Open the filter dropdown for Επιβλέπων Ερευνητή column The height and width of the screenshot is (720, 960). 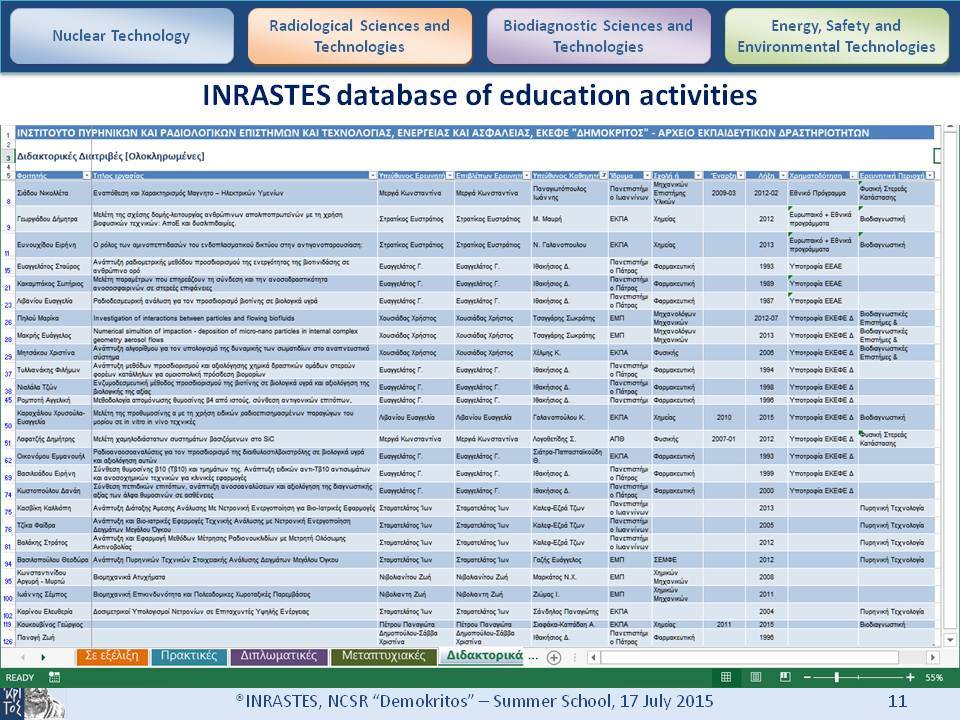(526, 176)
